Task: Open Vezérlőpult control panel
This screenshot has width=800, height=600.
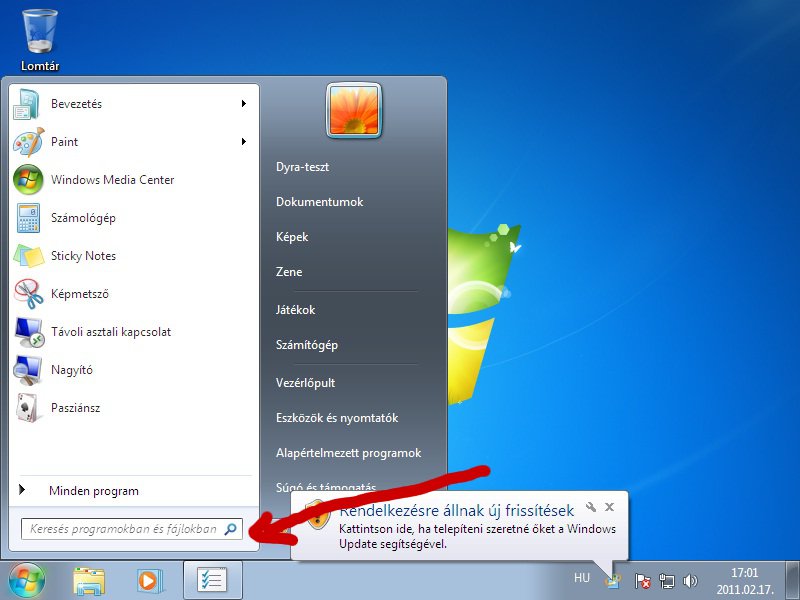Action: pos(305,383)
